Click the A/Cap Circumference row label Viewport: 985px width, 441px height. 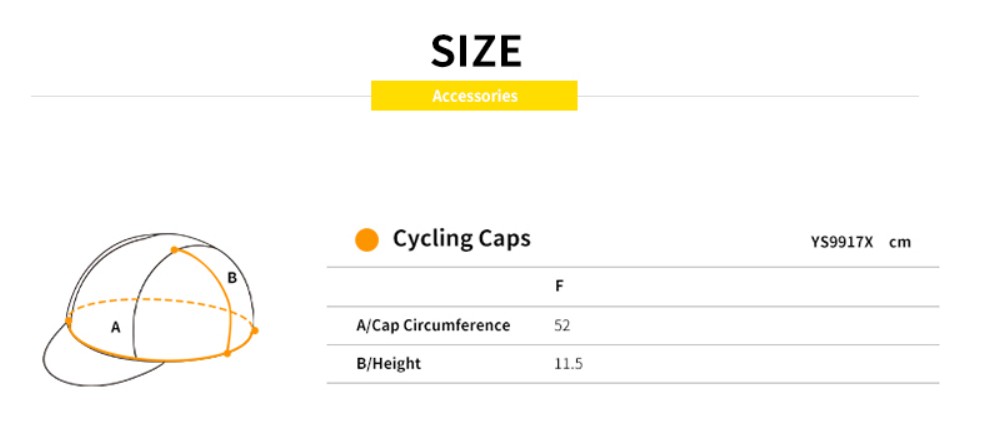click(x=433, y=325)
